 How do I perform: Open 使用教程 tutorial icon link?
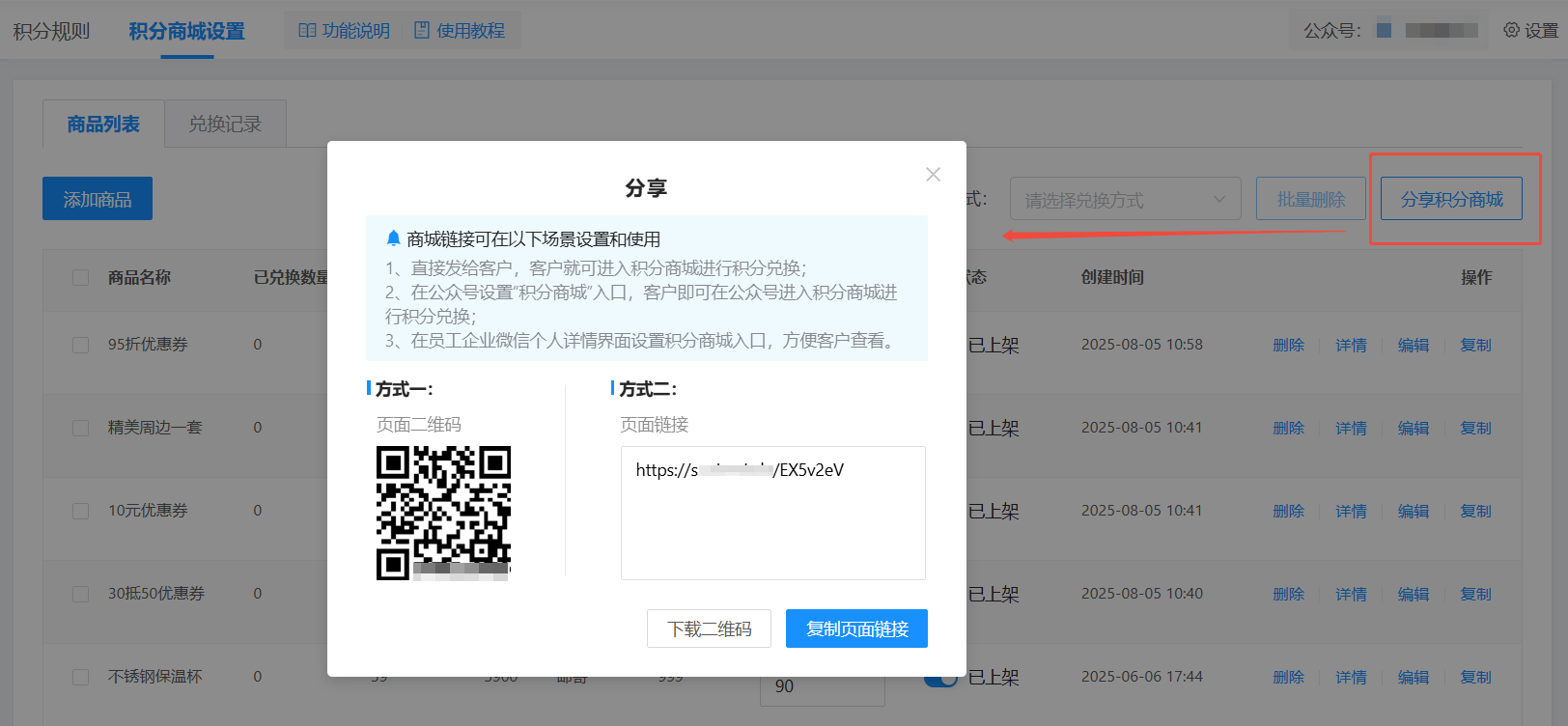460,31
